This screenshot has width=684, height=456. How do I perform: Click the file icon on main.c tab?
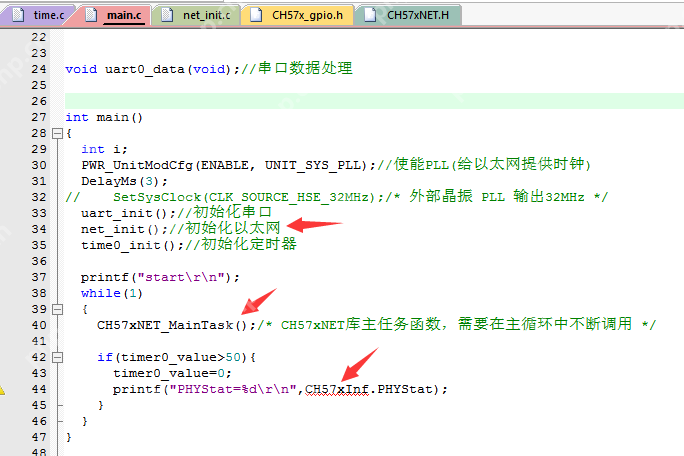(x=92, y=15)
